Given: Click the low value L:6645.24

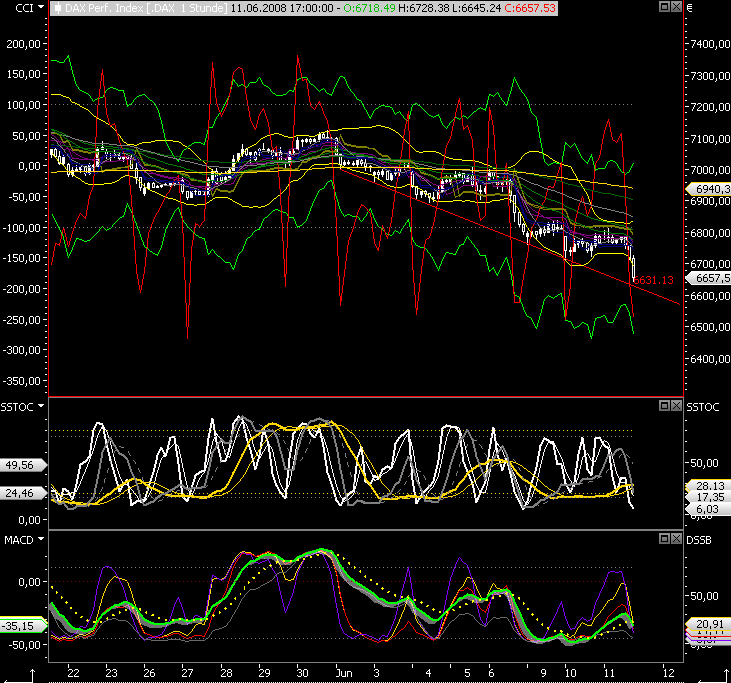Looking at the screenshot, I should click(477, 8).
